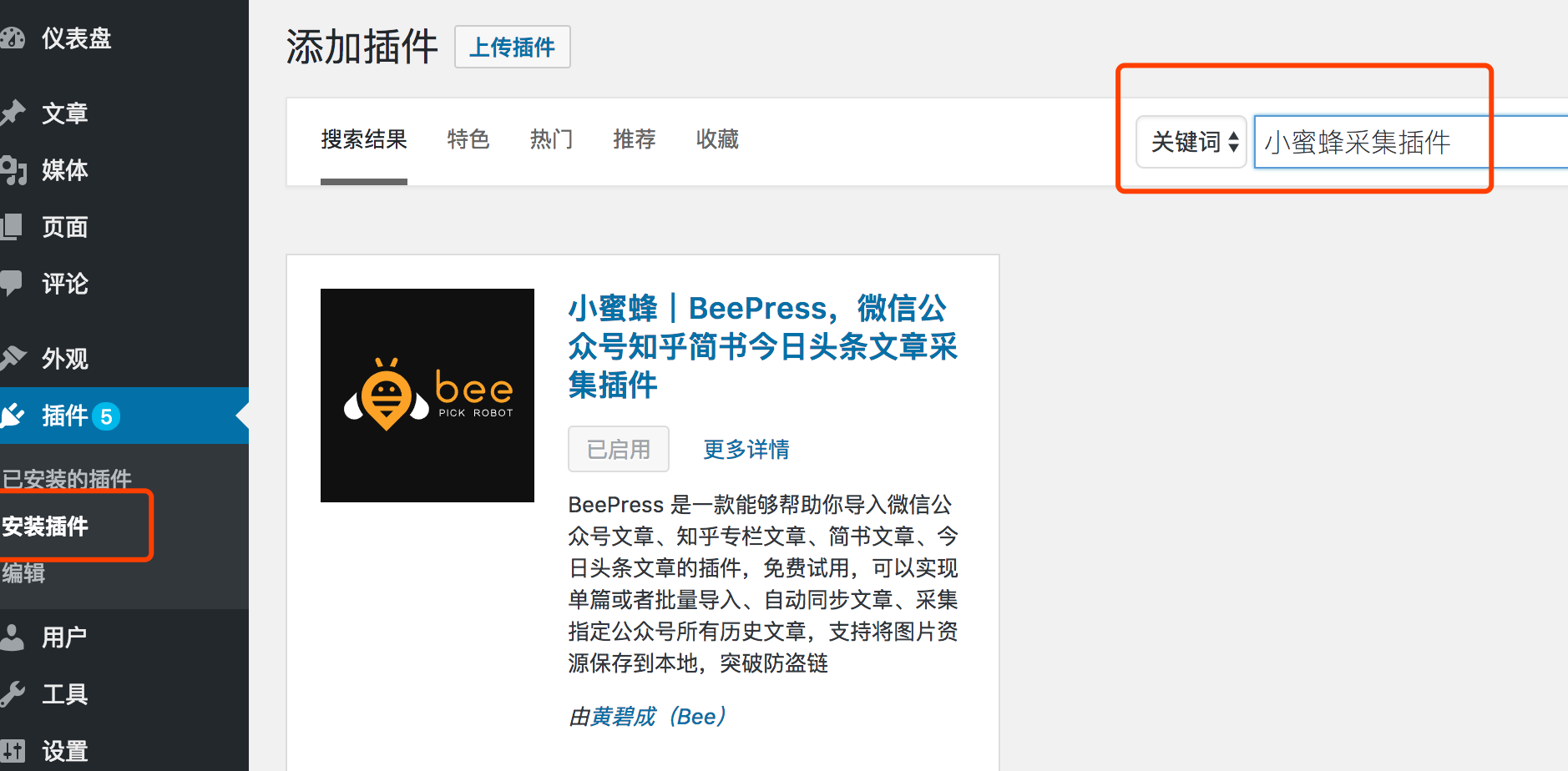Select the 安装插件 submenu item
1568x771 pixels.
pos(45,526)
